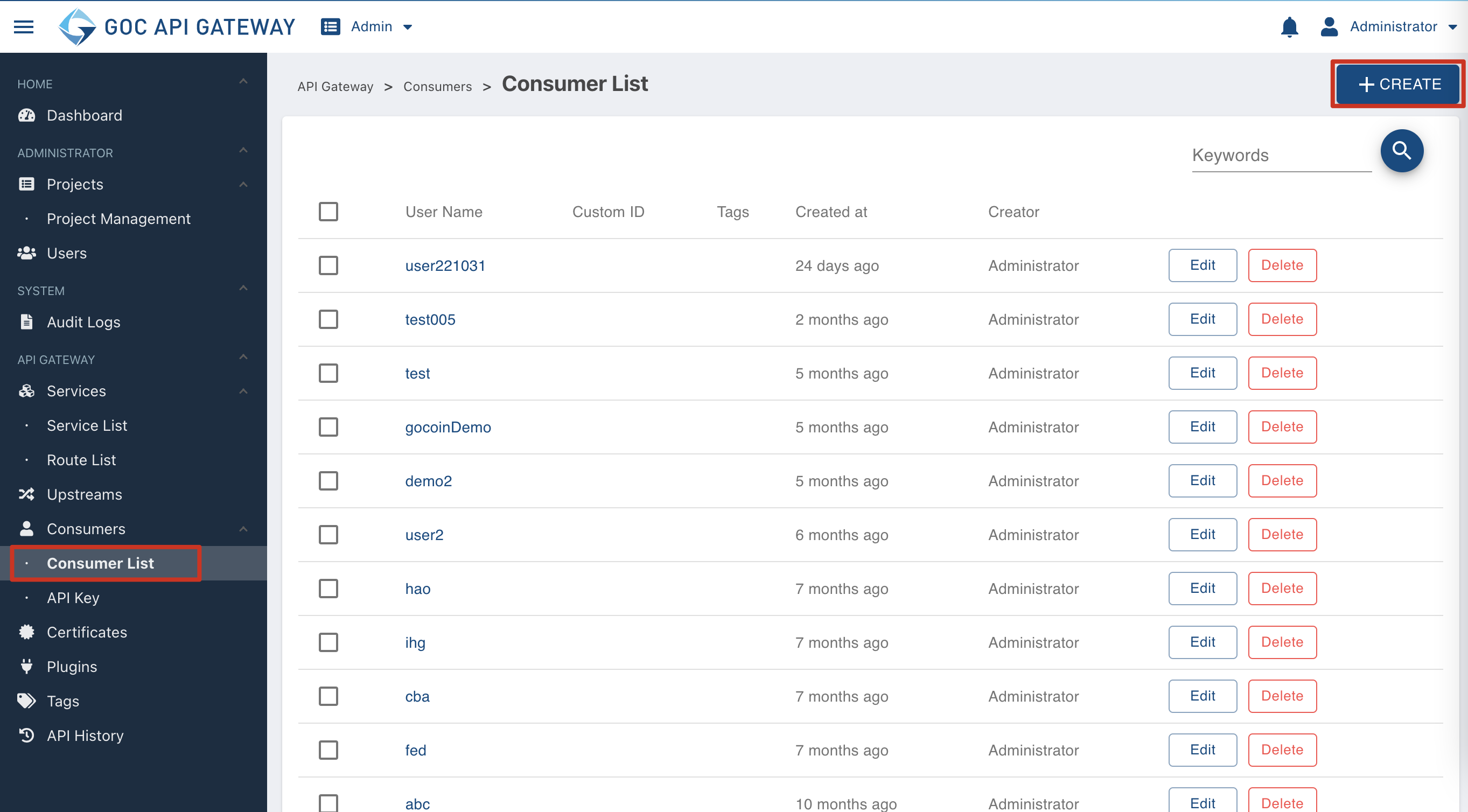Viewport: 1468px width, 812px height.
Task: Check the box for cba
Action: point(328,696)
